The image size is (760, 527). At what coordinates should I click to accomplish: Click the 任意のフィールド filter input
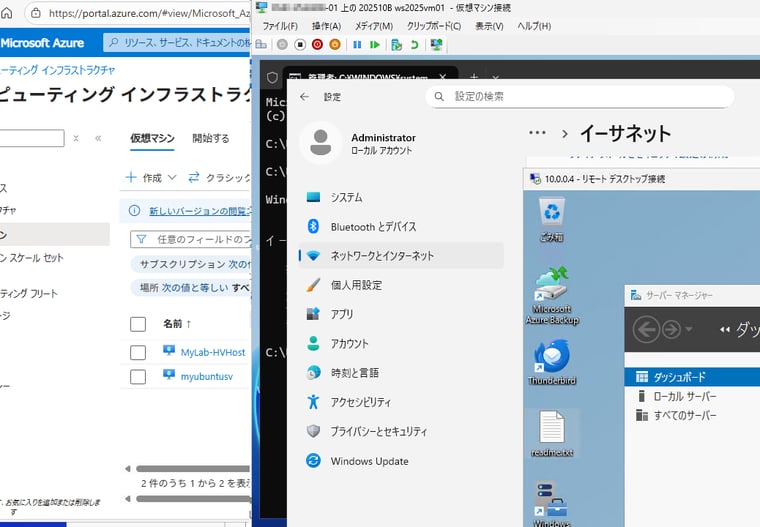[x=190, y=239]
